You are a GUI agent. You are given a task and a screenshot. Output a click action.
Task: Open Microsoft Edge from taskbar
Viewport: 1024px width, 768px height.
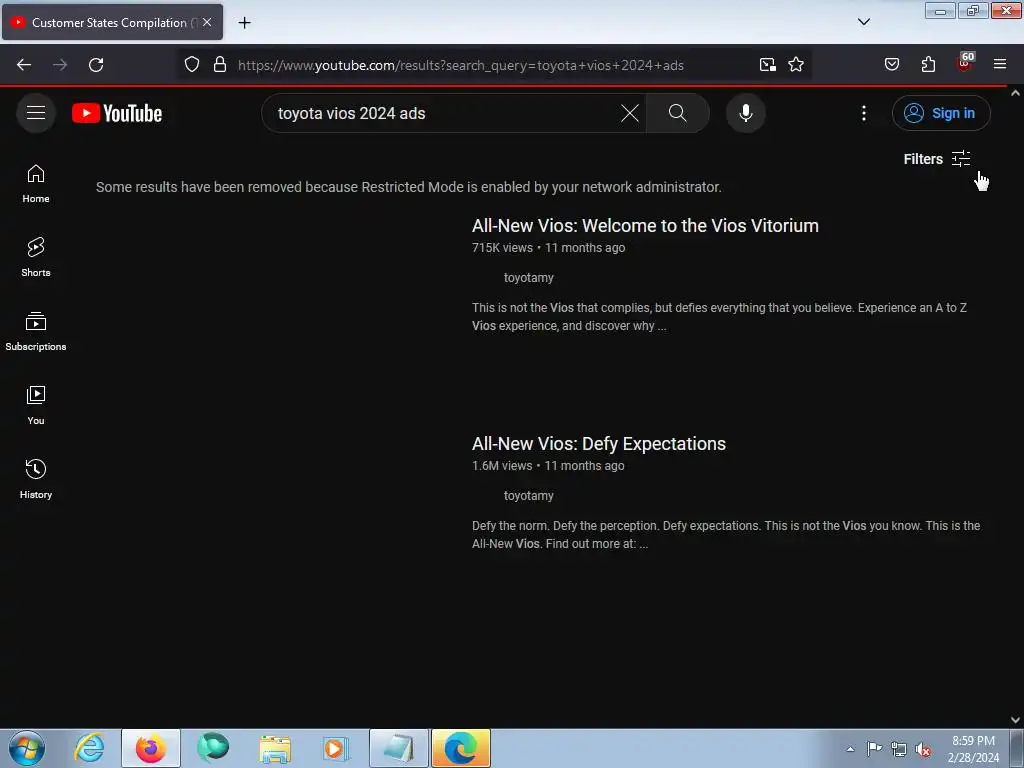[x=460, y=748]
